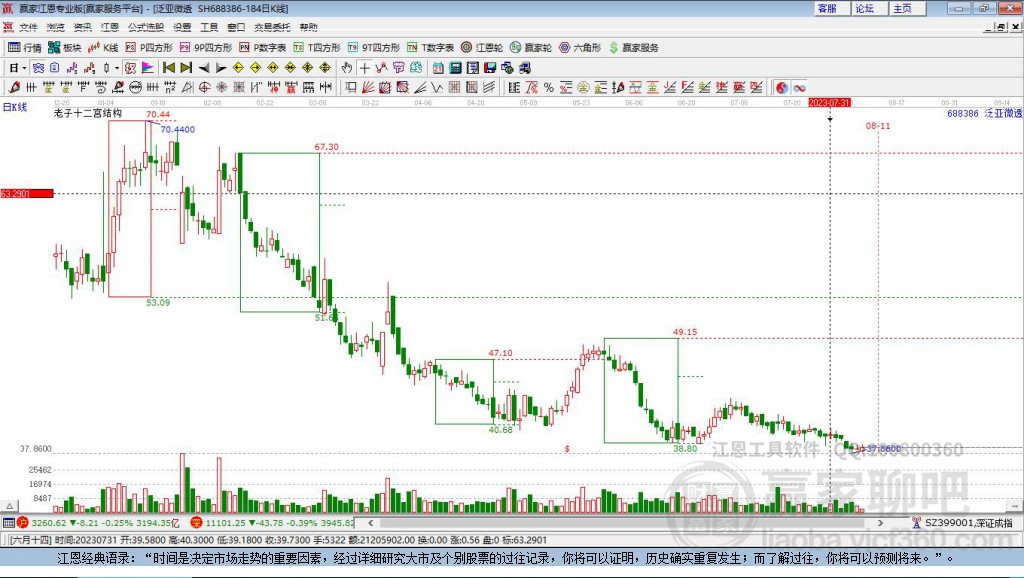Open the 9T四方形 tool

click(x=374, y=48)
